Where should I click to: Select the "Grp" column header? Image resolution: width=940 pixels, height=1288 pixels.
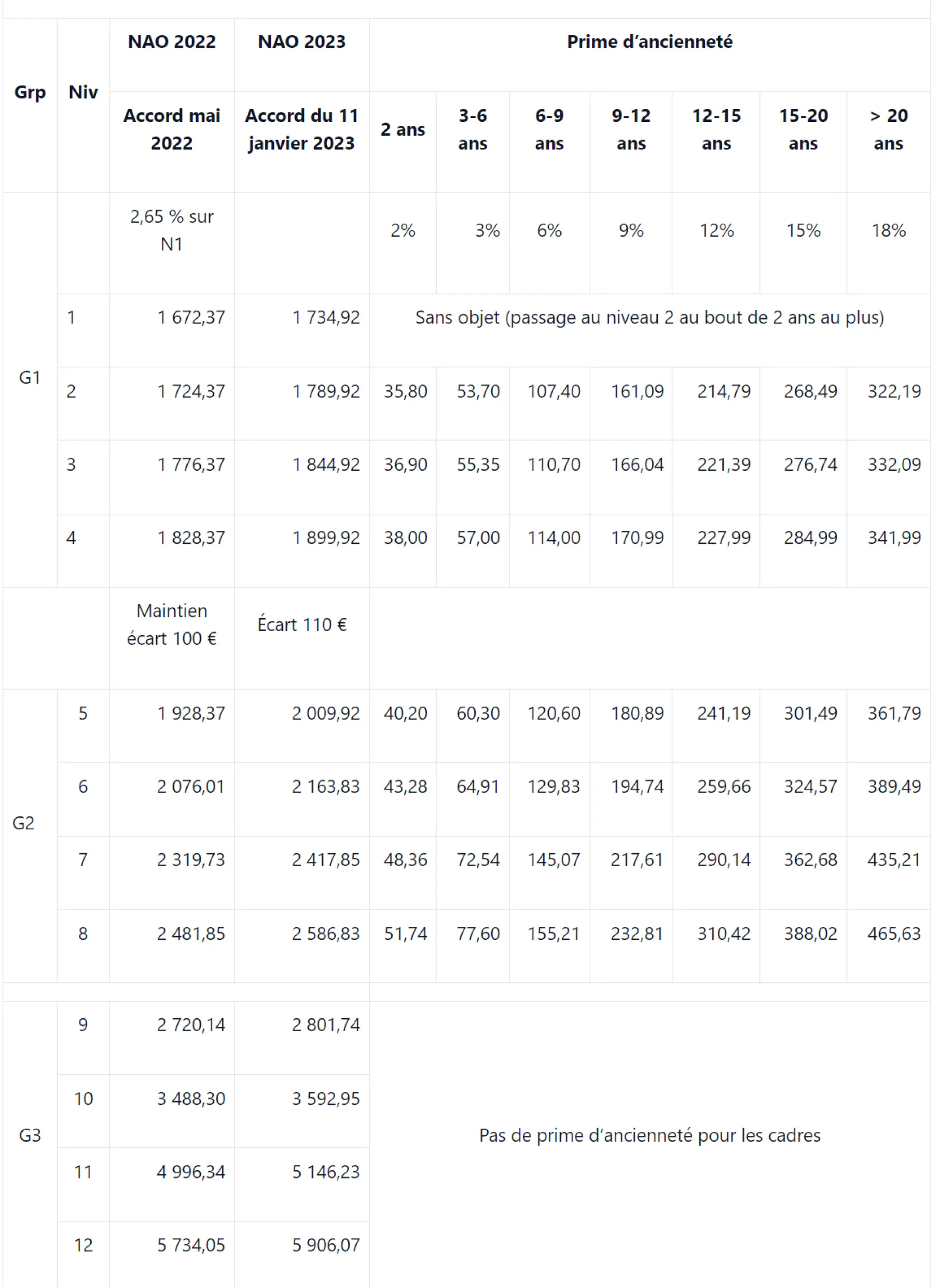coord(30,92)
